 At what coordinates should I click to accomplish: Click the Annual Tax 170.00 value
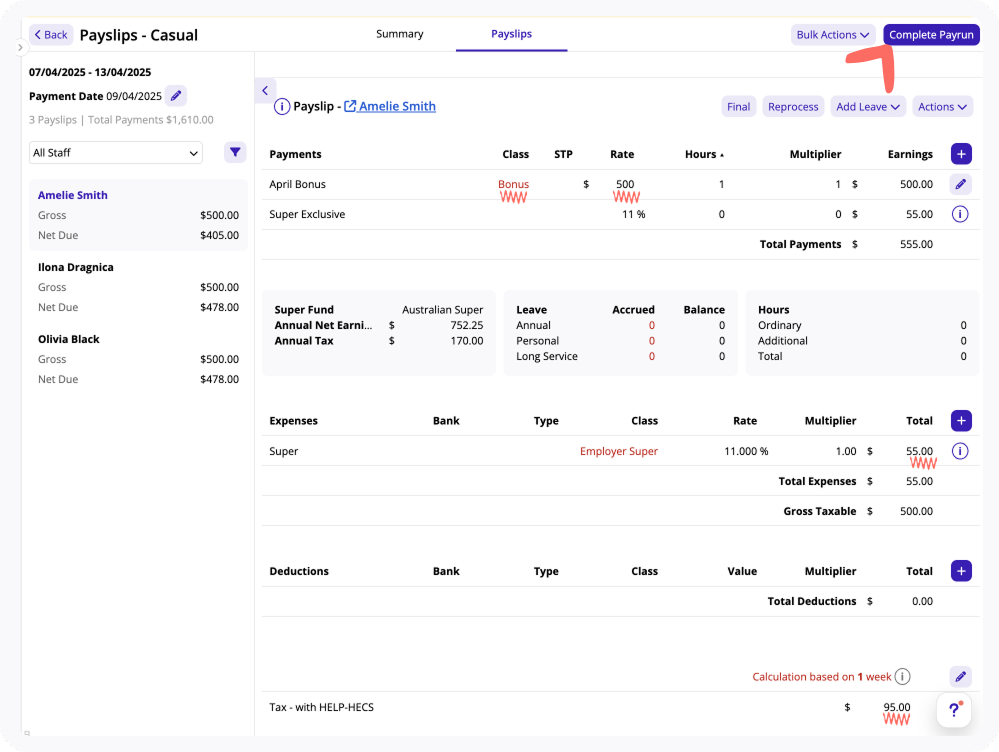pyautogui.click(x=467, y=341)
